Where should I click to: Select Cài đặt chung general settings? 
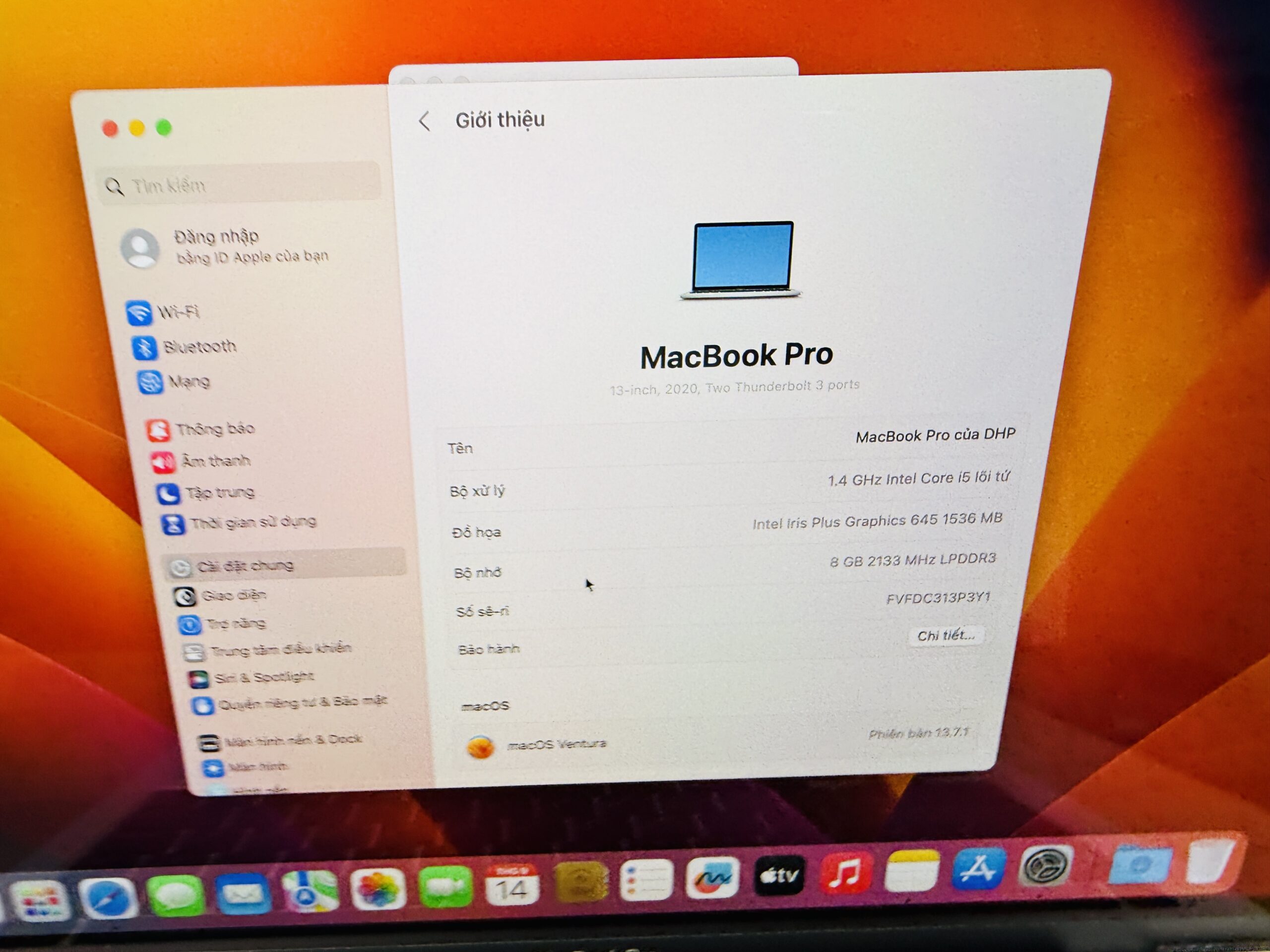(285, 566)
